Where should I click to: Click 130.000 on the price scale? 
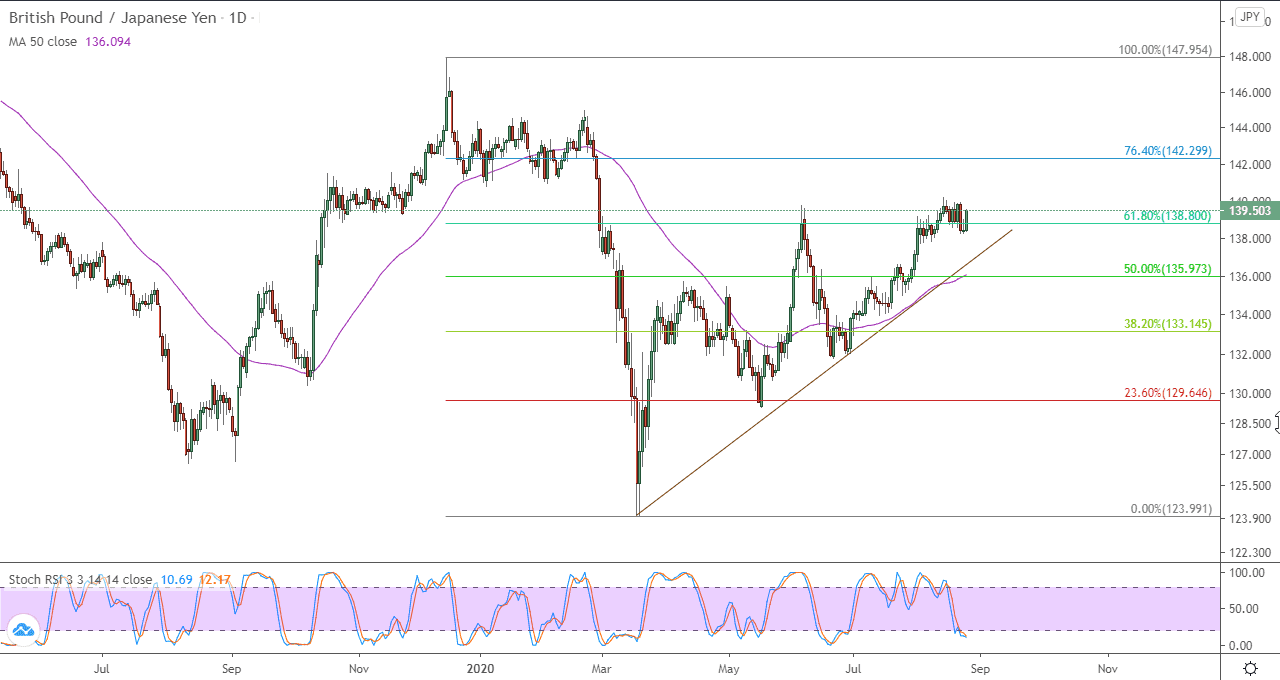[x=1249, y=394]
